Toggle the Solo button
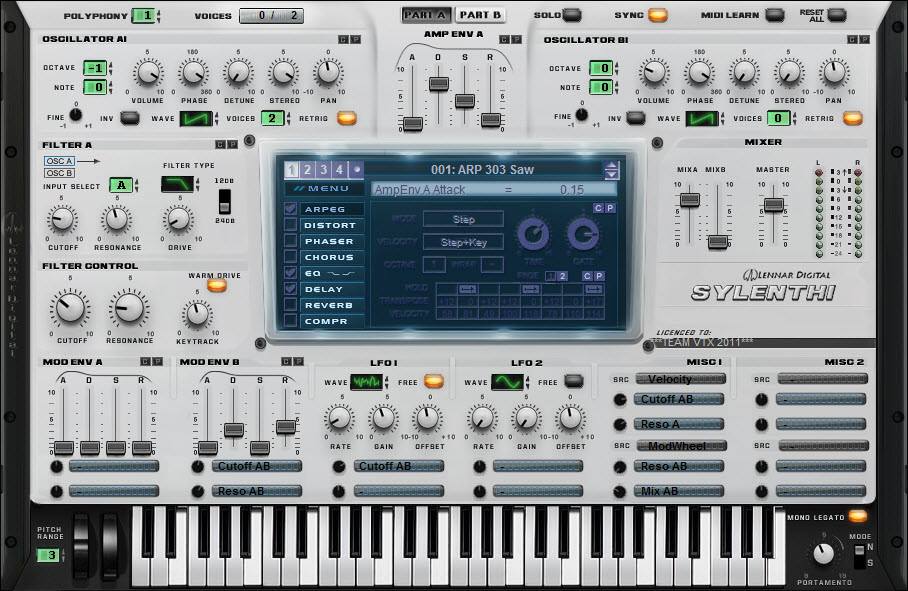This screenshot has height=591, width=908. 572,15
